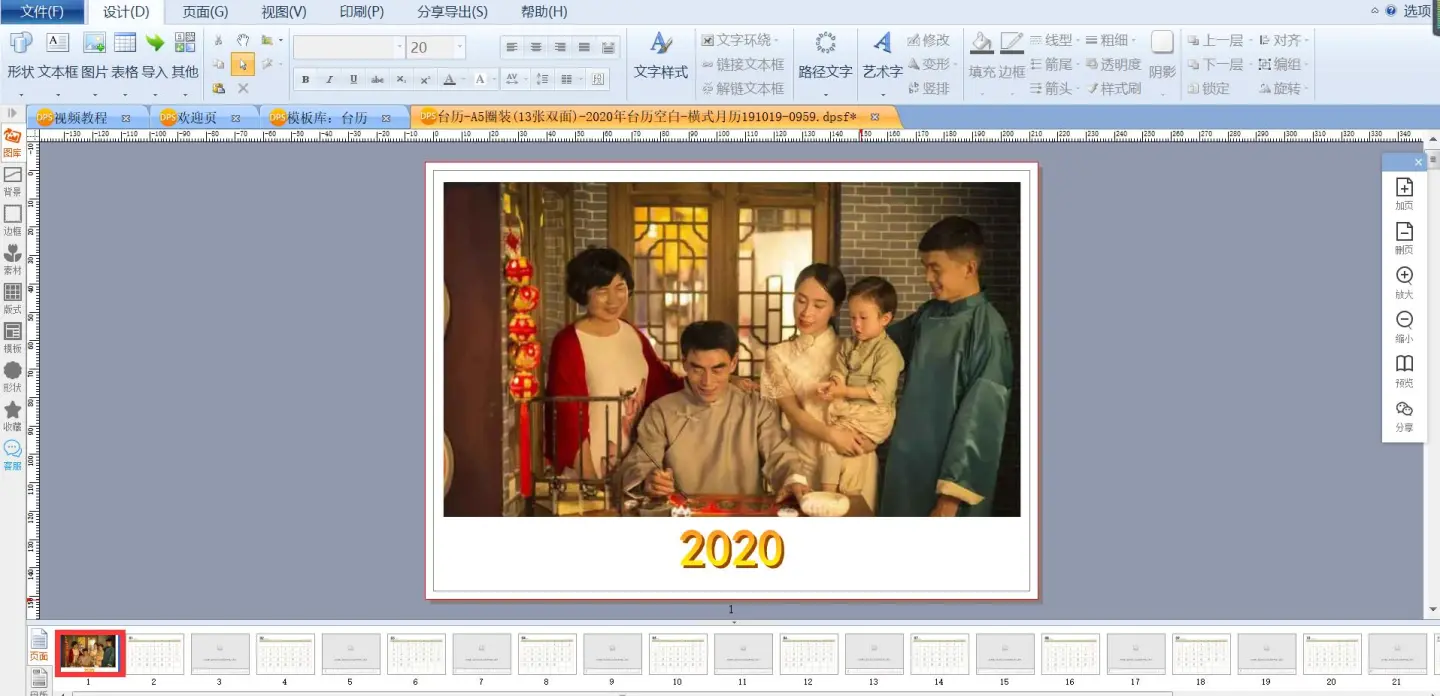Click the font color A button

tap(450, 79)
